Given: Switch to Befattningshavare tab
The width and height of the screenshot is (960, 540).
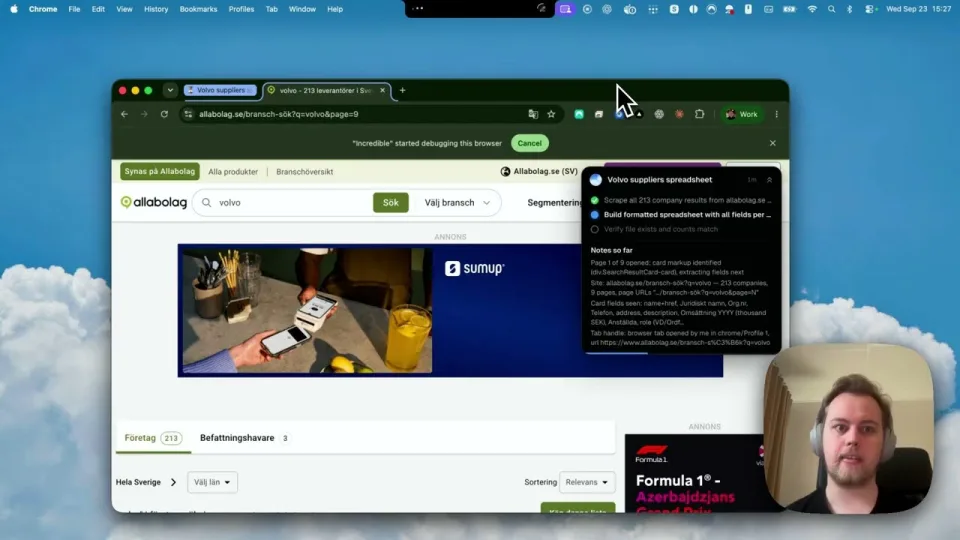Looking at the screenshot, I should click(244, 438).
